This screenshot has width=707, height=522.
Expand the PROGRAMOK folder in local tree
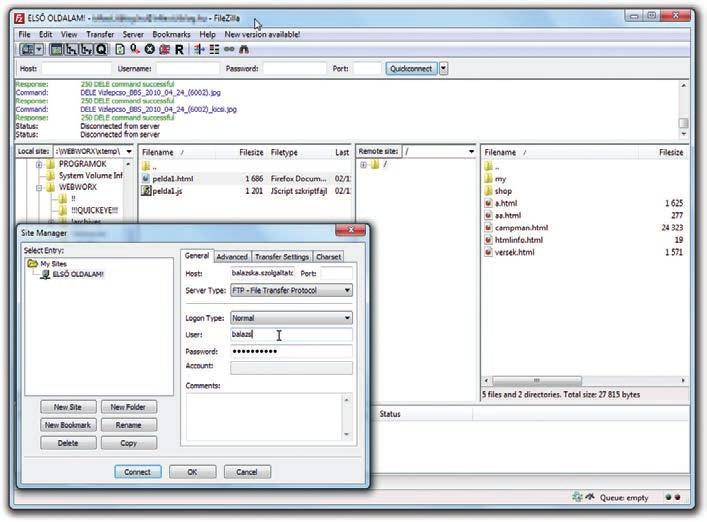point(39,165)
